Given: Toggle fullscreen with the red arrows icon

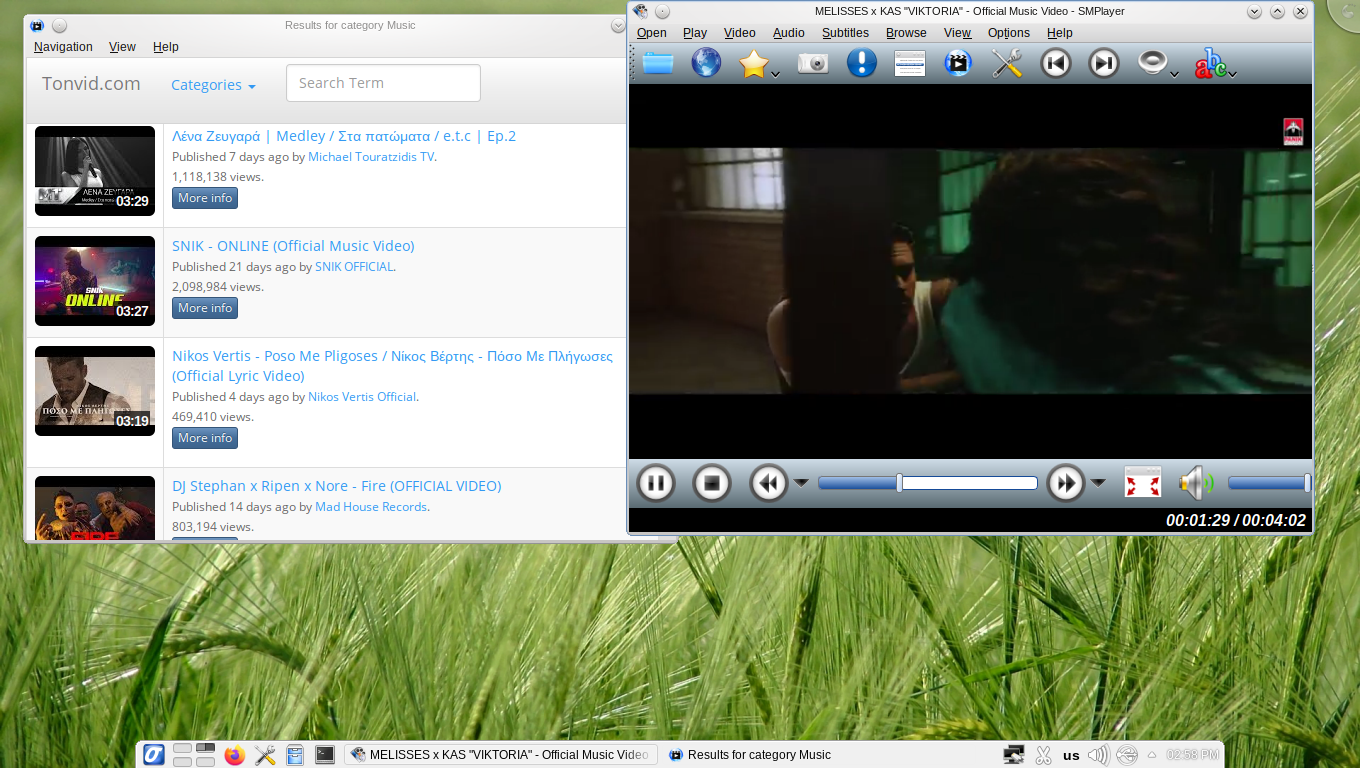Looking at the screenshot, I should click(x=1143, y=484).
